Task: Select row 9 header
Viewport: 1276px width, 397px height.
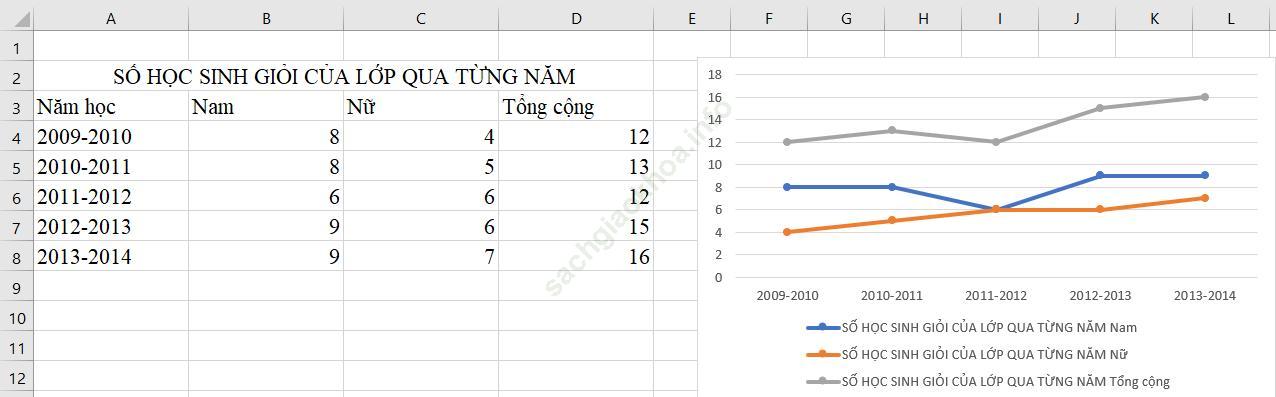Action: click(x=16, y=286)
